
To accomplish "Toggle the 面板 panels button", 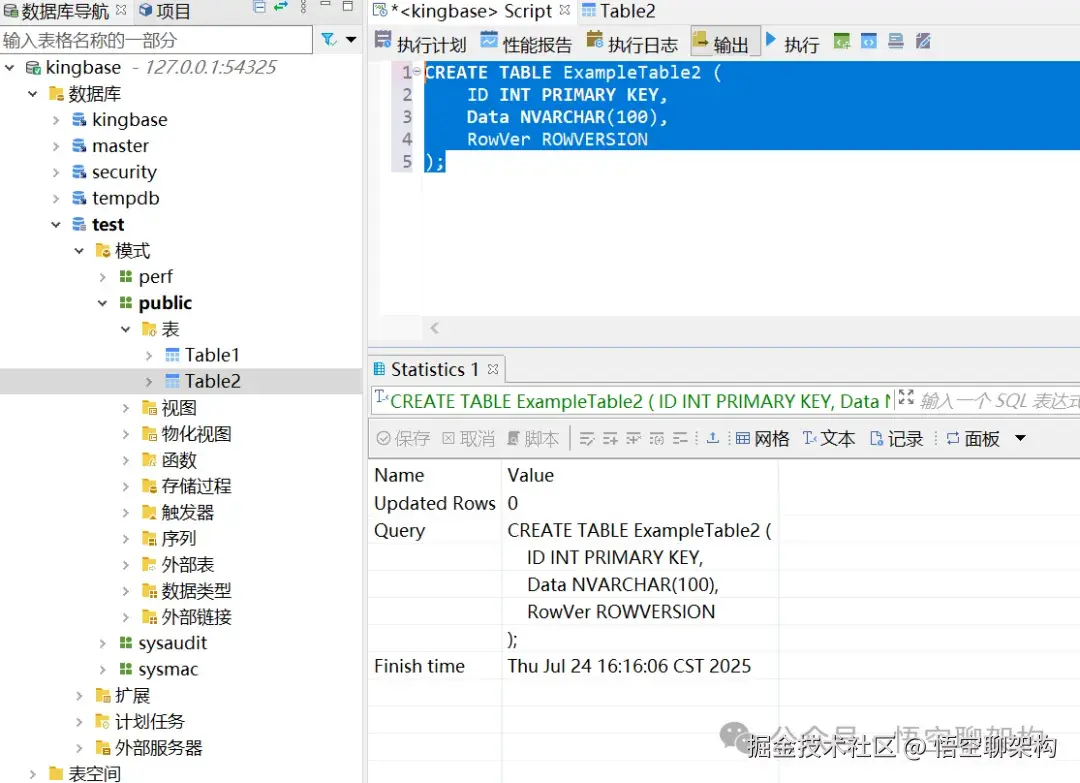I will point(973,439).
